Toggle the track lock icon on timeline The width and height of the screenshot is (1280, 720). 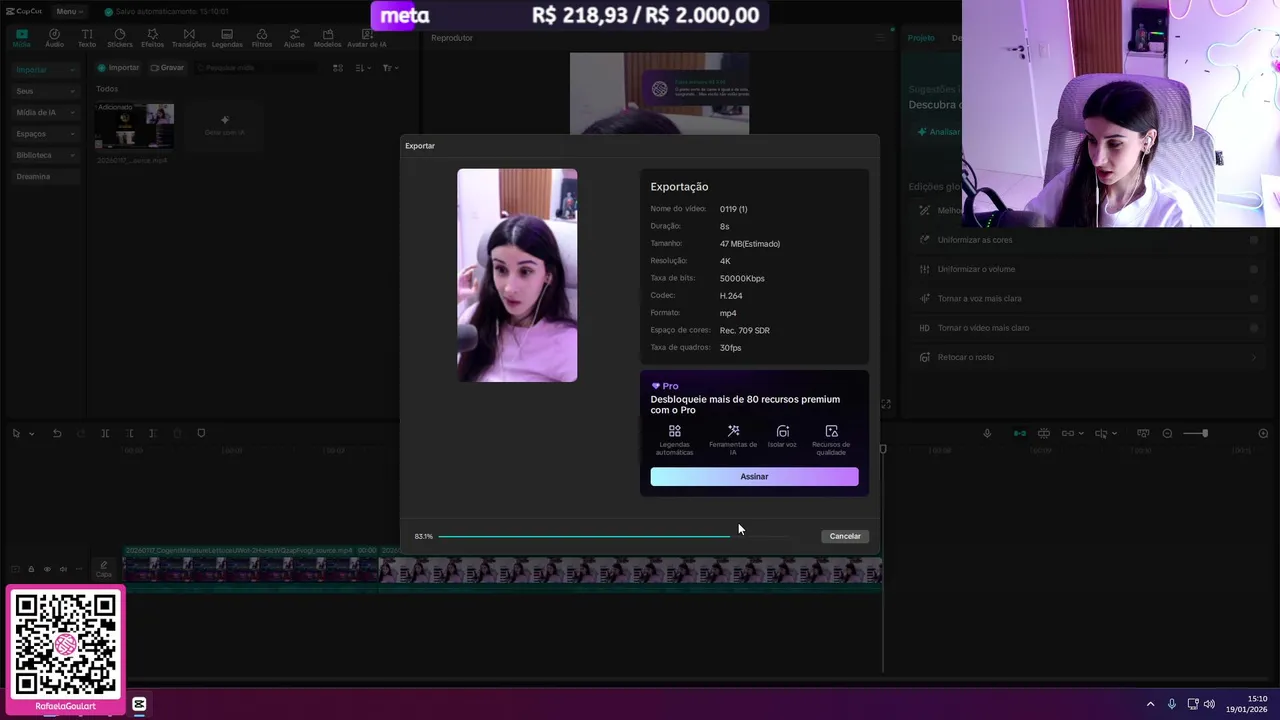(x=31, y=569)
